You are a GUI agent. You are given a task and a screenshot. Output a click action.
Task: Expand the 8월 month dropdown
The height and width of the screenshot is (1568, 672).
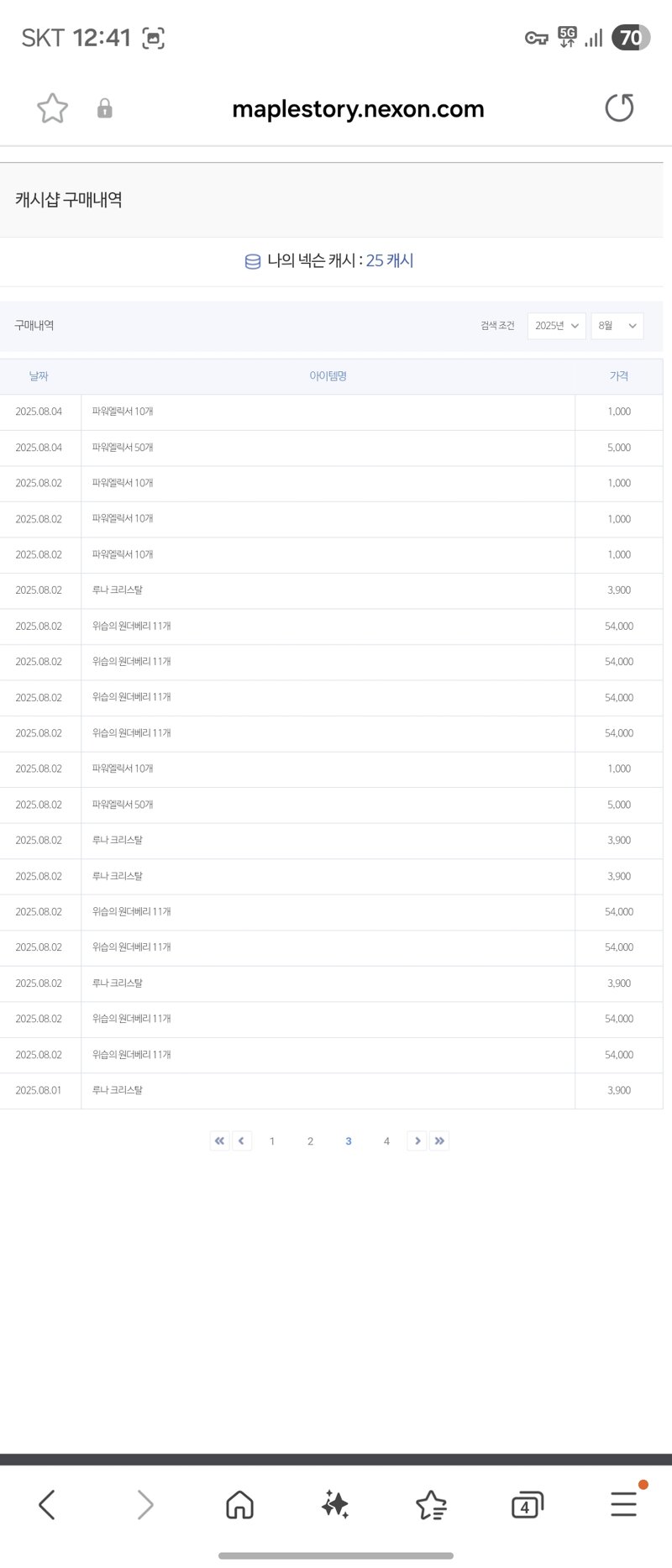tap(617, 326)
